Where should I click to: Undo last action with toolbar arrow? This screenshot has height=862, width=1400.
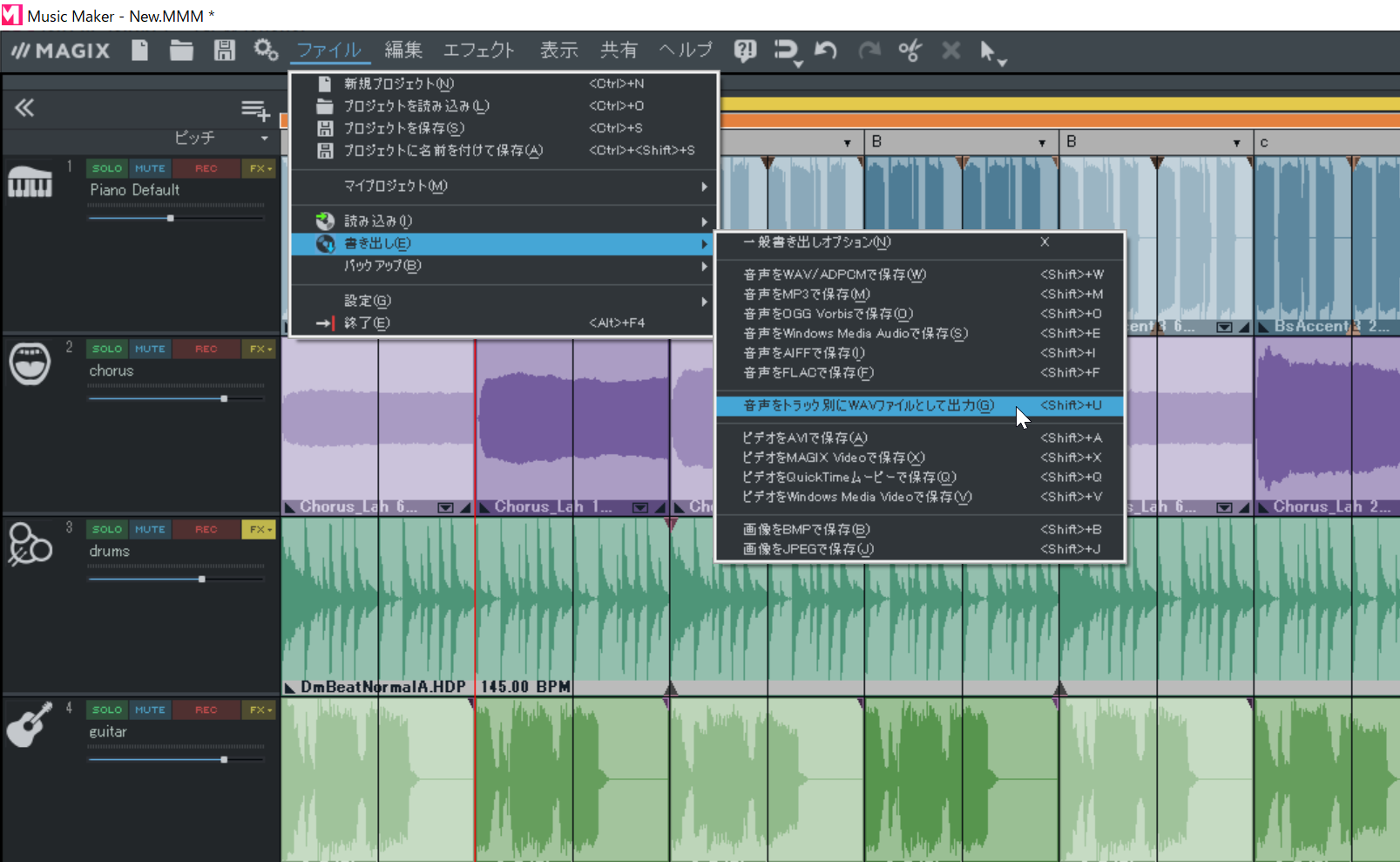pyautogui.click(x=826, y=51)
